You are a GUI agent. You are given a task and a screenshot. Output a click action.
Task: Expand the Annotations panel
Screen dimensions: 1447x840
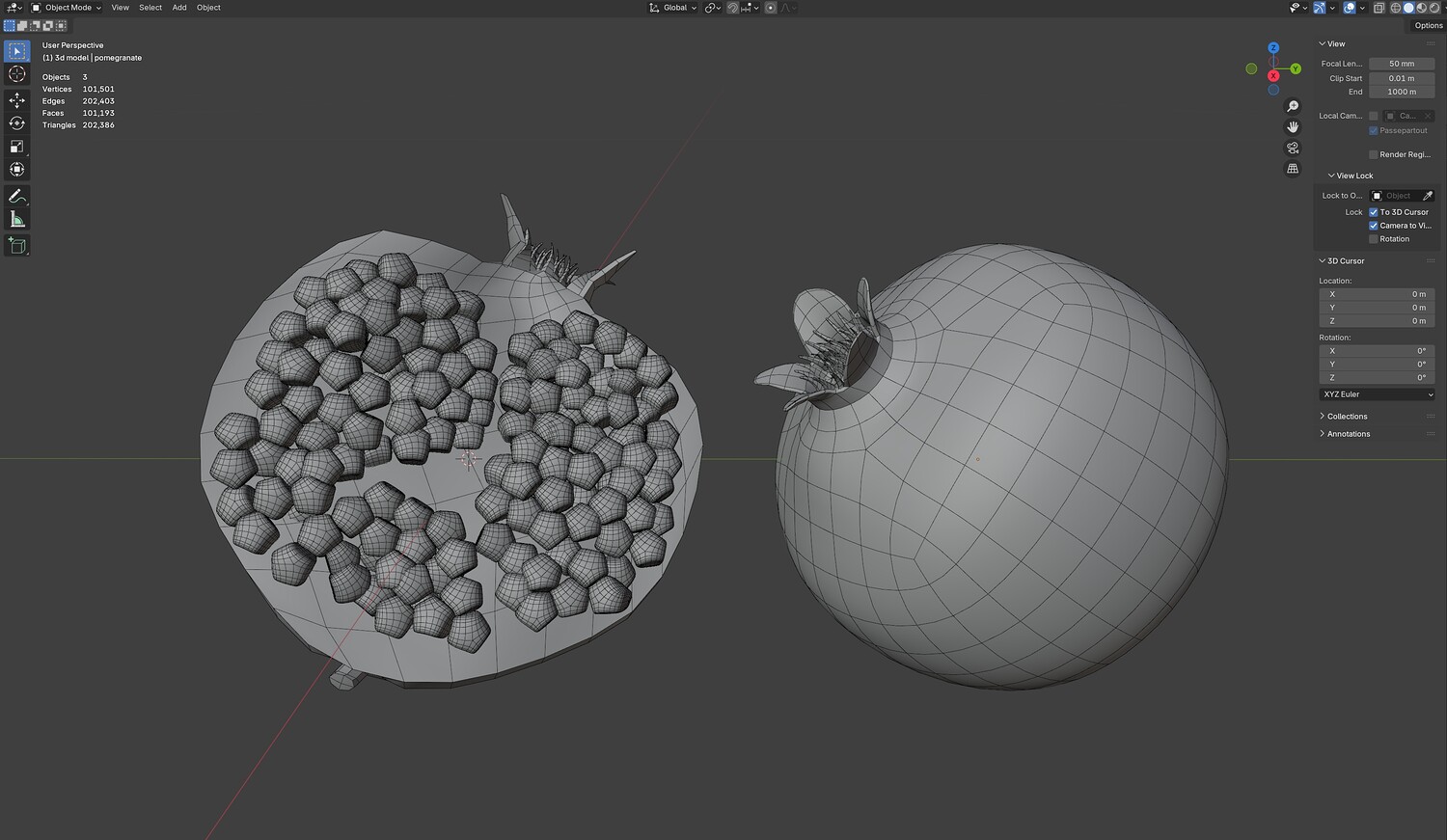coord(1344,434)
